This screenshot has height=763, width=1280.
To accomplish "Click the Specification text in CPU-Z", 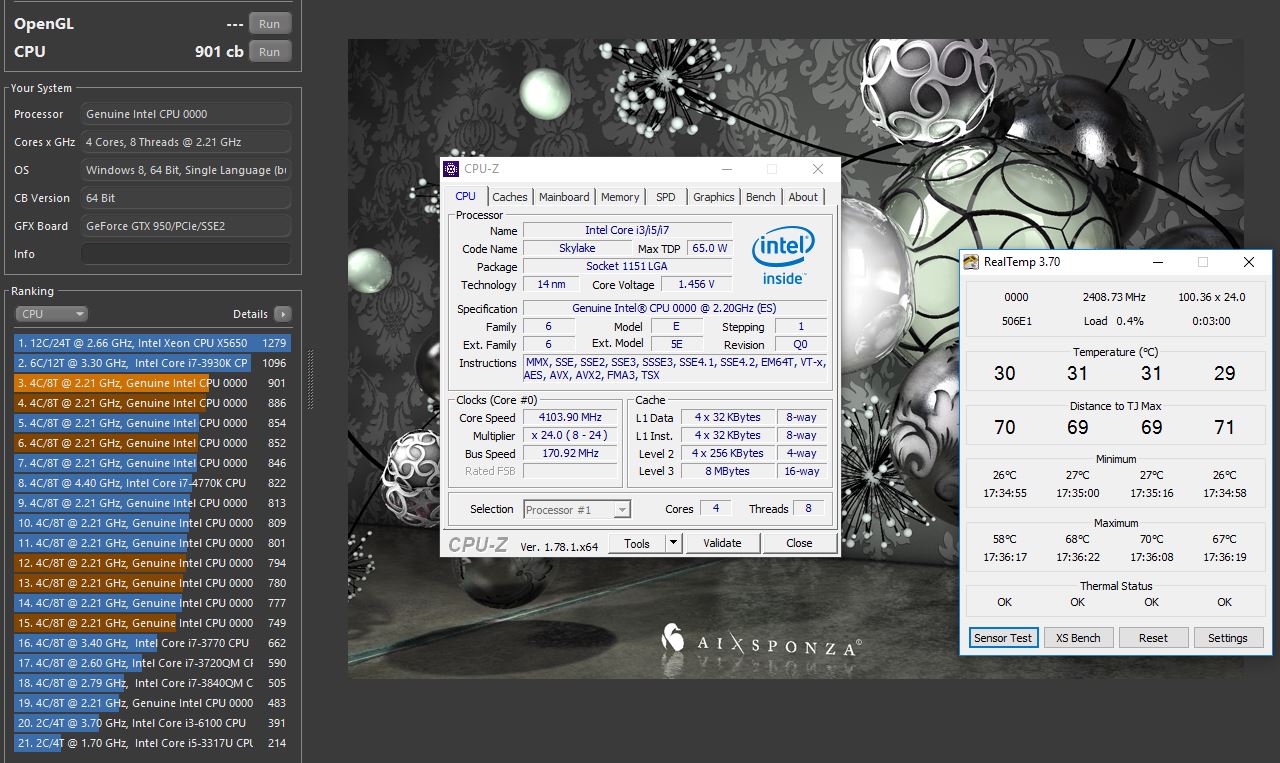I will tap(675, 309).
